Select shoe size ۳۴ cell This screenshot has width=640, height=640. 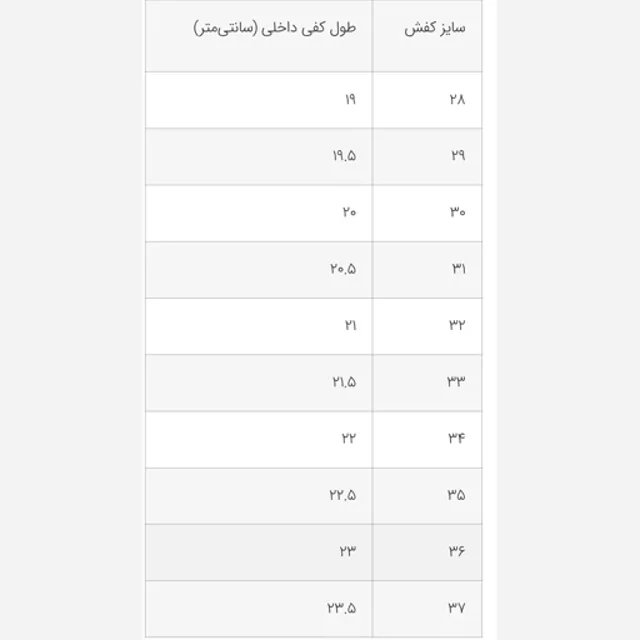(427, 440)
